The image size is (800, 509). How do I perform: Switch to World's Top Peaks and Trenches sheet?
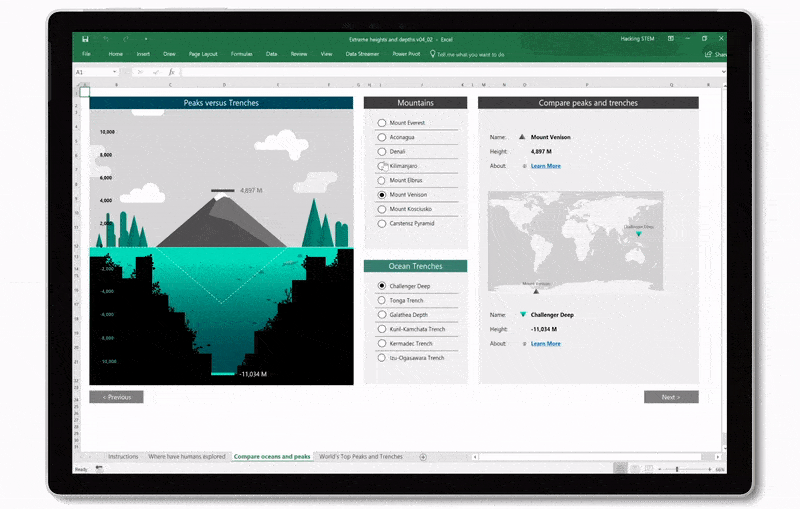361,456
